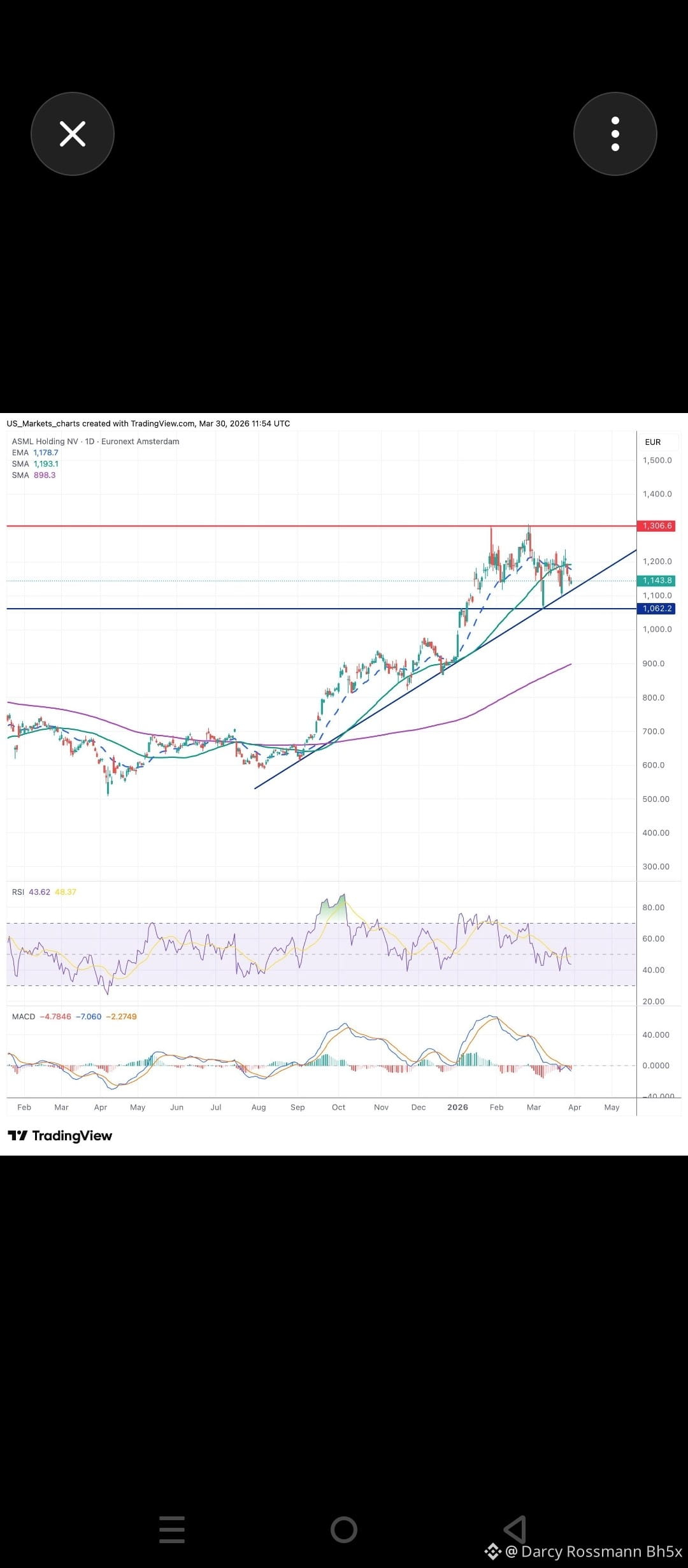This screenshot has width=688, height=1568.
Task: Click the MACD 40.000 axis label
Action: tap(656, 1035)
